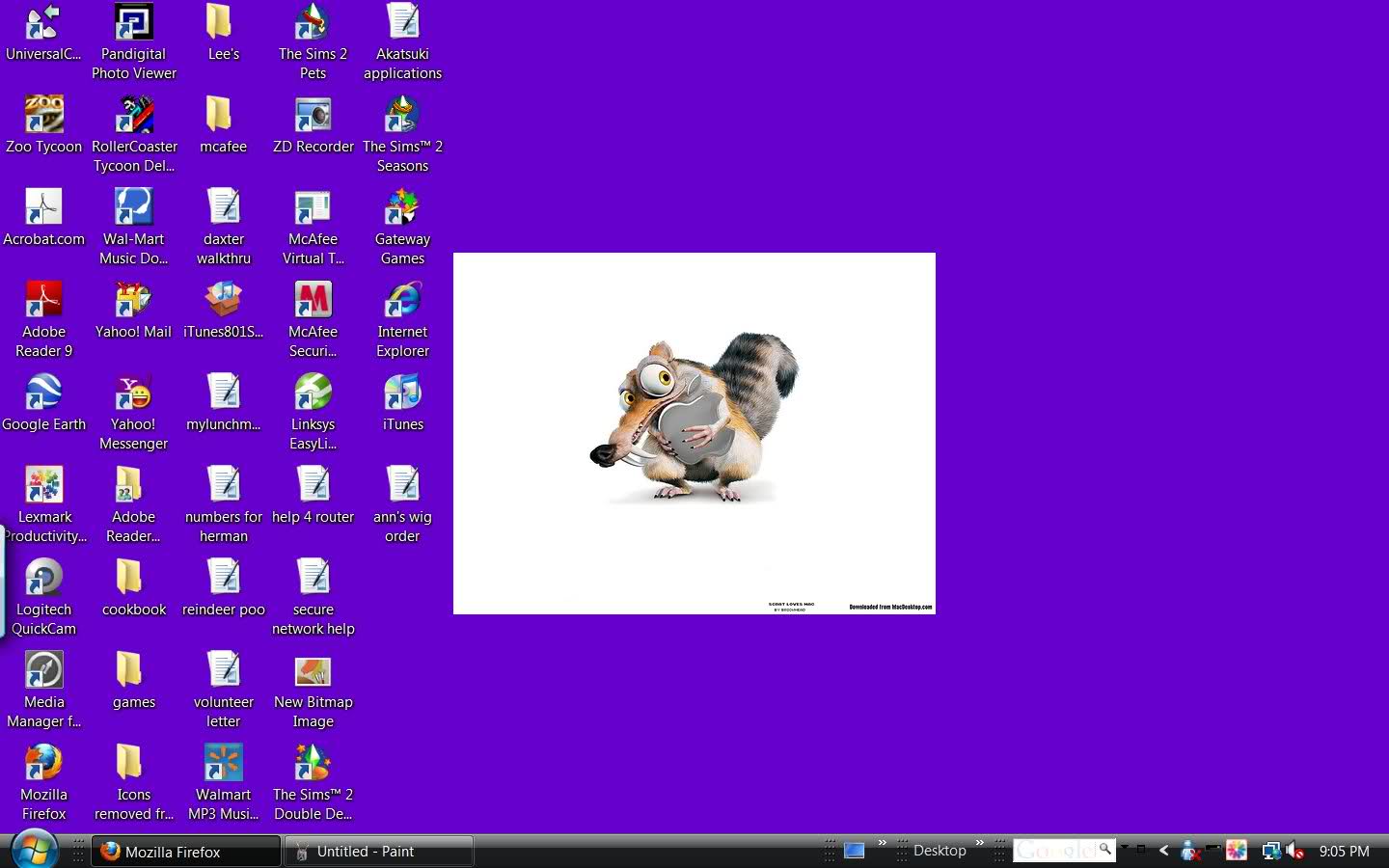Click the Desktop toolbar label
The image size is (1389, 868).
click(x=940, y=851)
